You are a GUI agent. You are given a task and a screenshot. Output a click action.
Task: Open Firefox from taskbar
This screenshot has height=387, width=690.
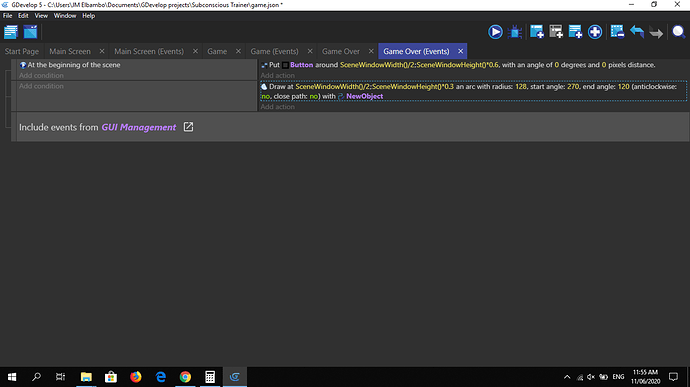136,377
